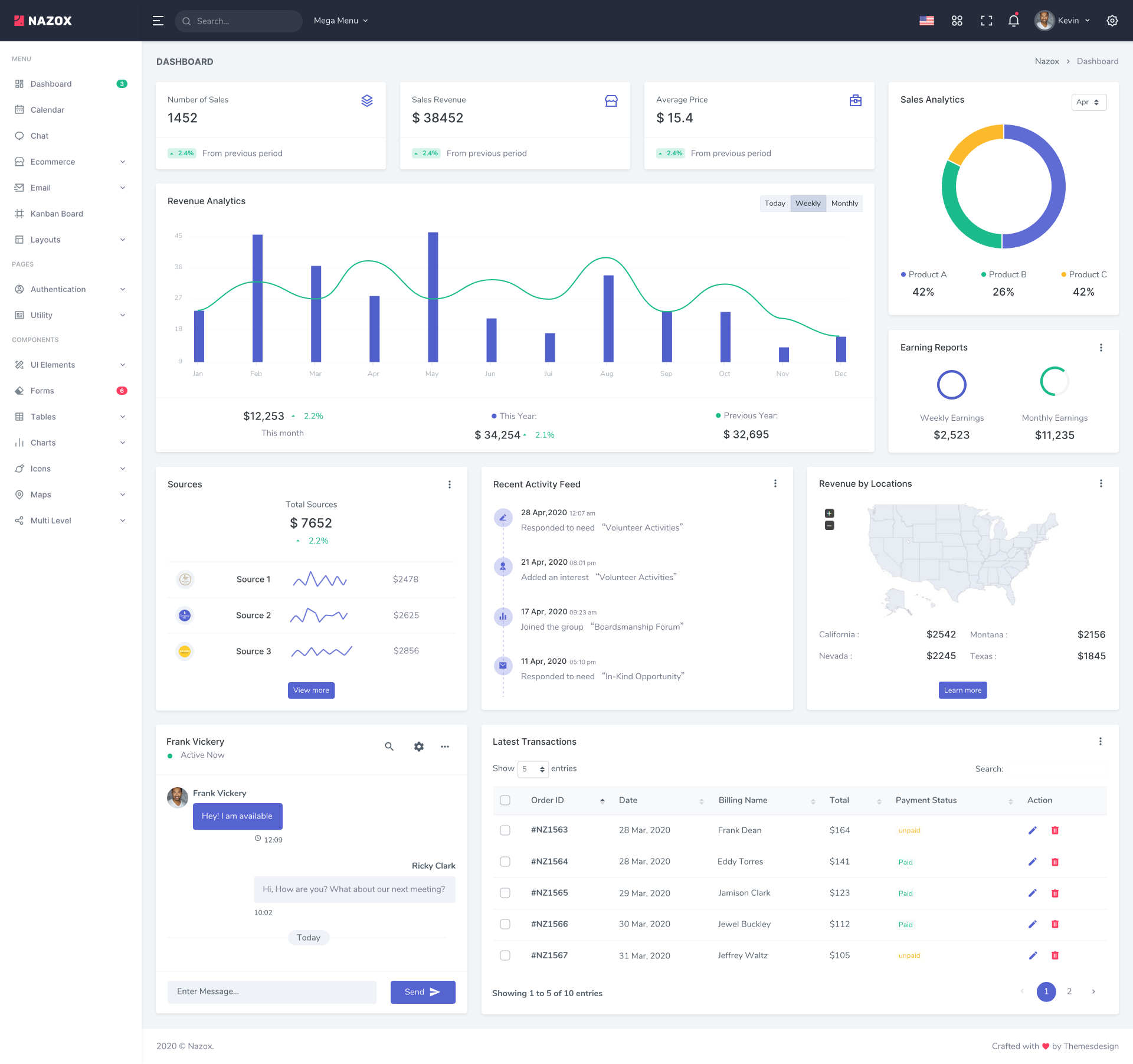Image resolution: width=1133 pixels, height=1064 pixels.
Task: Go to page 2 of transactions
Action: tap(1069, 991)
